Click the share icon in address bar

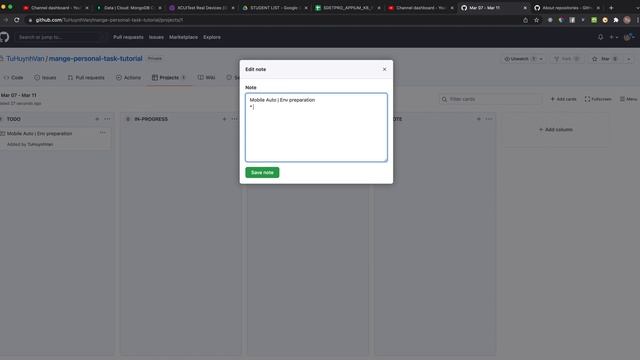click(525, 20)
